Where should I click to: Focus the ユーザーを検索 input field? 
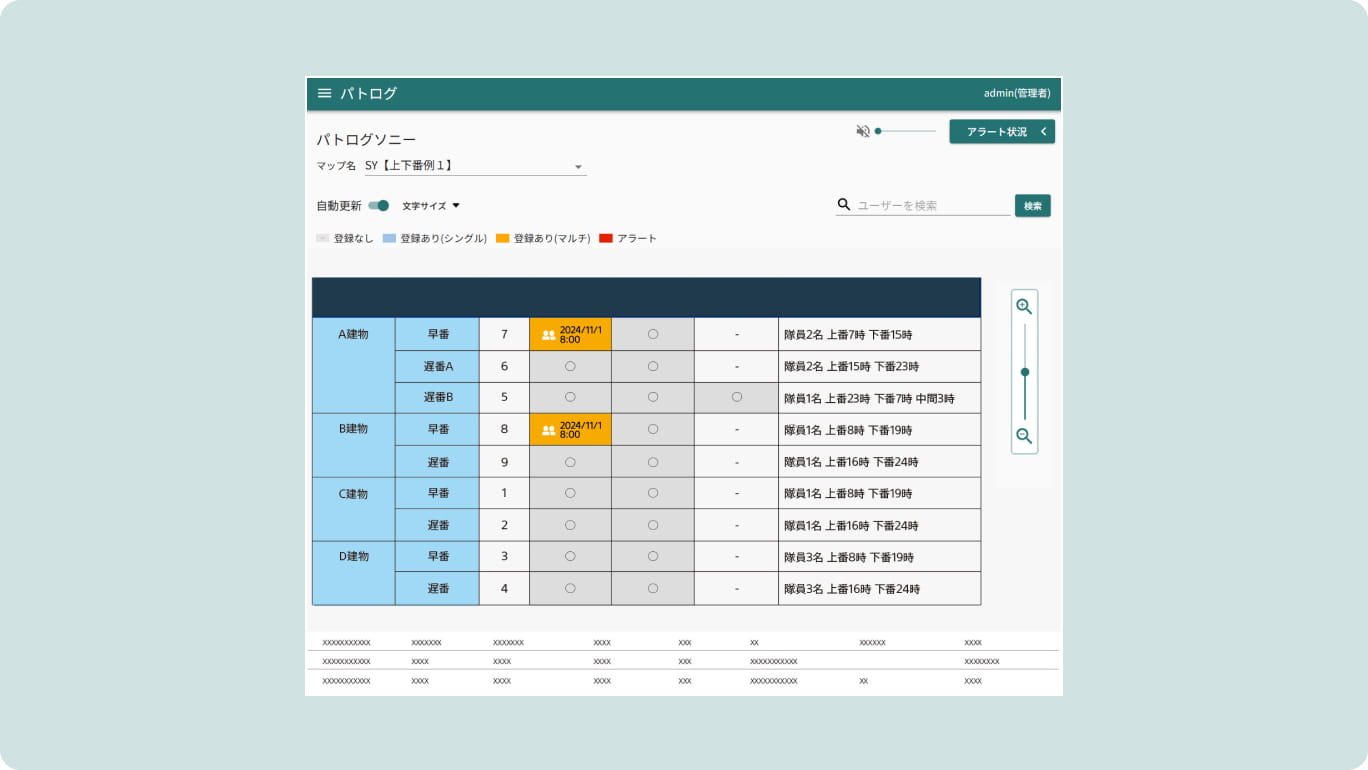point(932,206)
